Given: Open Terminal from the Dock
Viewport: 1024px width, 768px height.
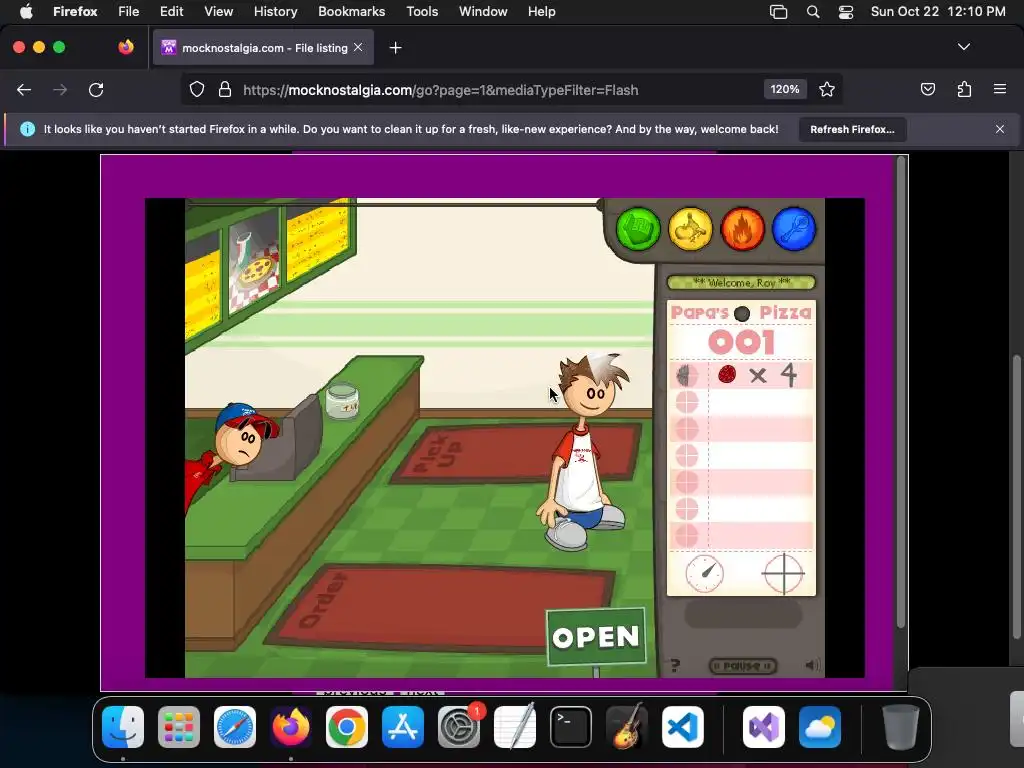Looking at the screenshot, I should [571, 727].
